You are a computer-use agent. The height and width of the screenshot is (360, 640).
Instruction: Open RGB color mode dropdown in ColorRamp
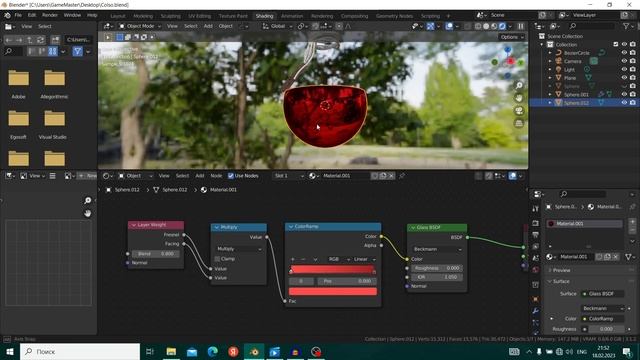click(x=339, y=259)
